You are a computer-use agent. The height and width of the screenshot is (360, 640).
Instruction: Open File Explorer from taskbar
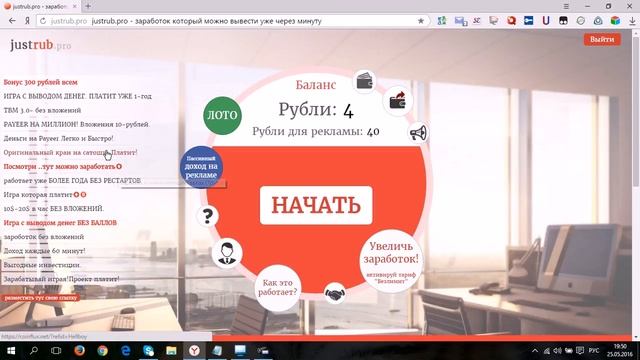click(171, 351)
